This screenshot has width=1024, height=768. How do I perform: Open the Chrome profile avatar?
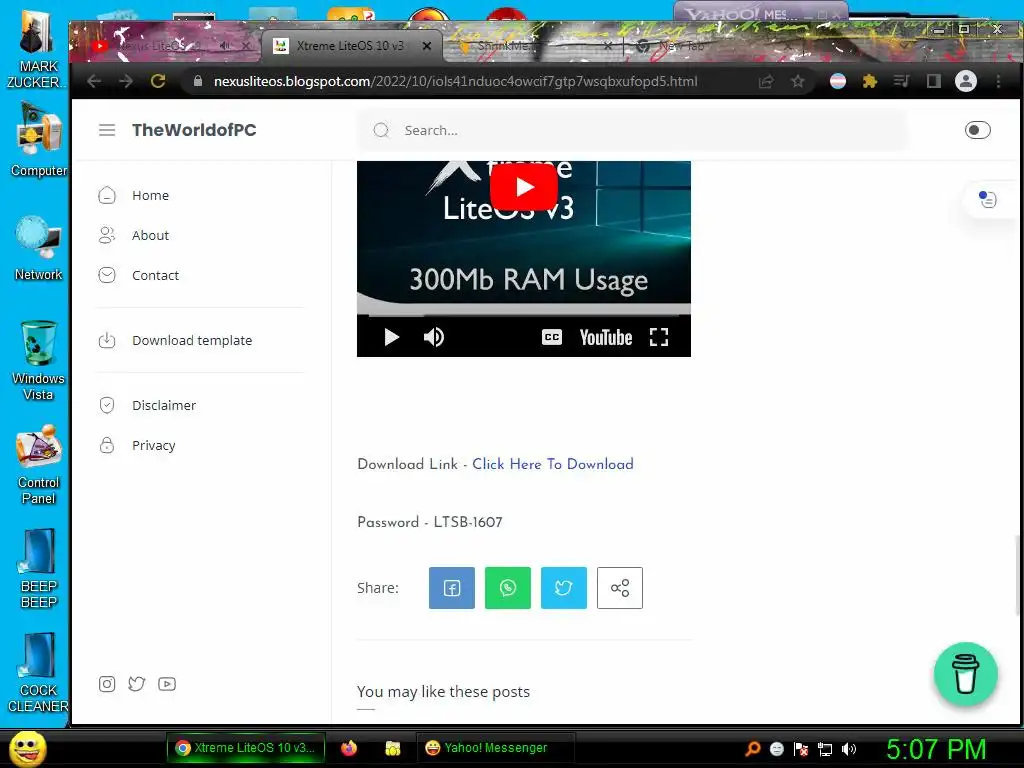click(966, 81)
